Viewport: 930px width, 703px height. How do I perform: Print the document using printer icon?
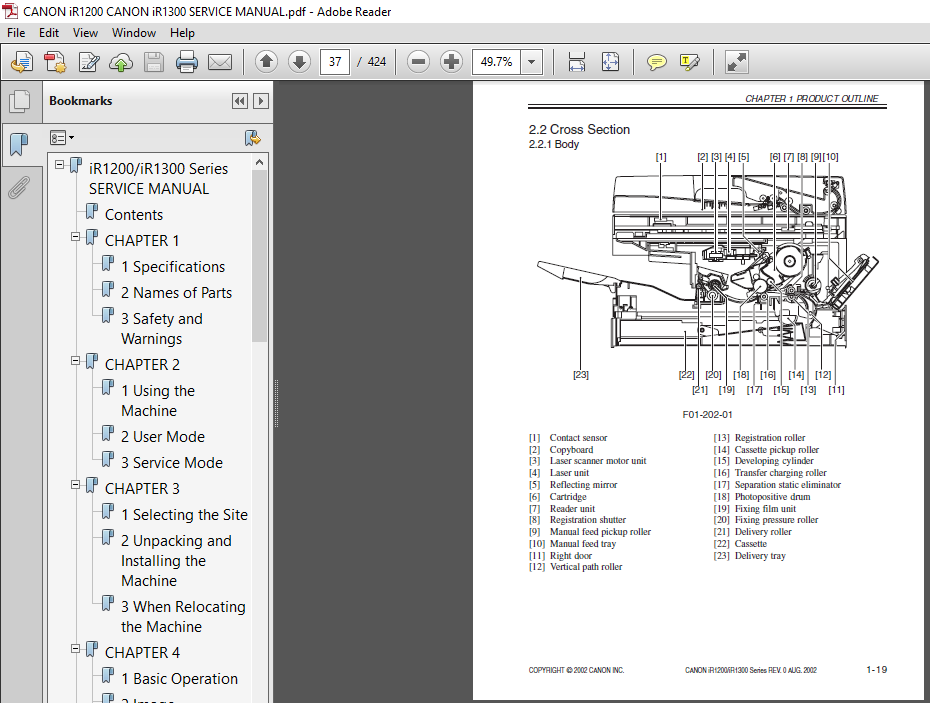(187, 62)
